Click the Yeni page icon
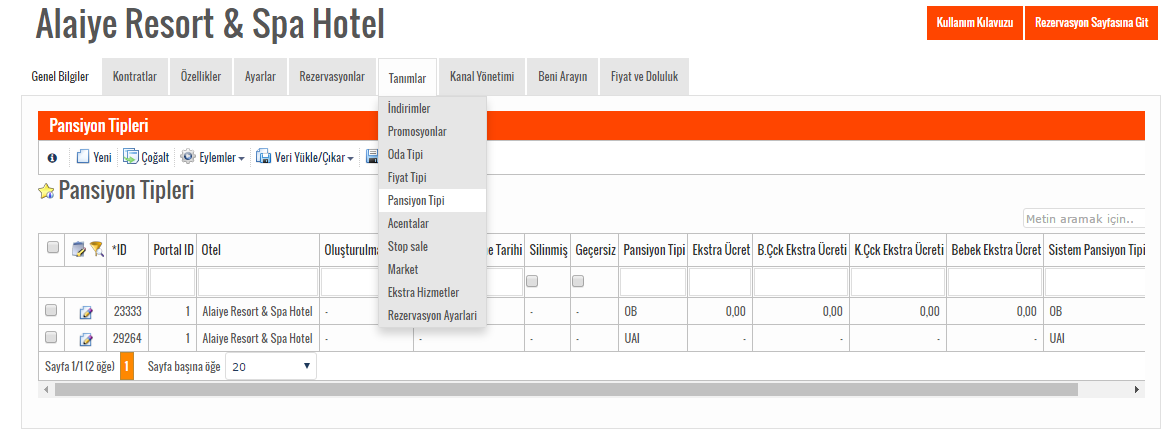This screenshot has width=1175, height=441. 82,157
